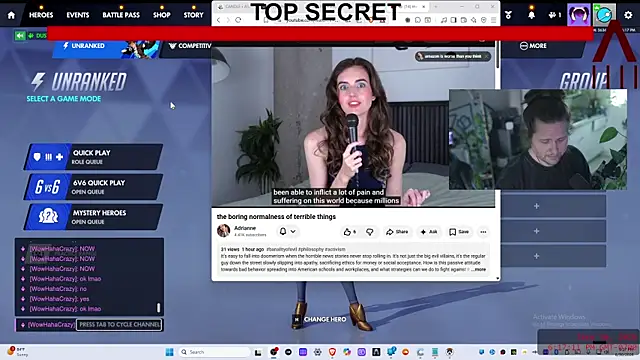The height and width of the screenshot is (360, 640).
Task: Click 'amazon is worse' info card
Action: click(x=453, y=56)
